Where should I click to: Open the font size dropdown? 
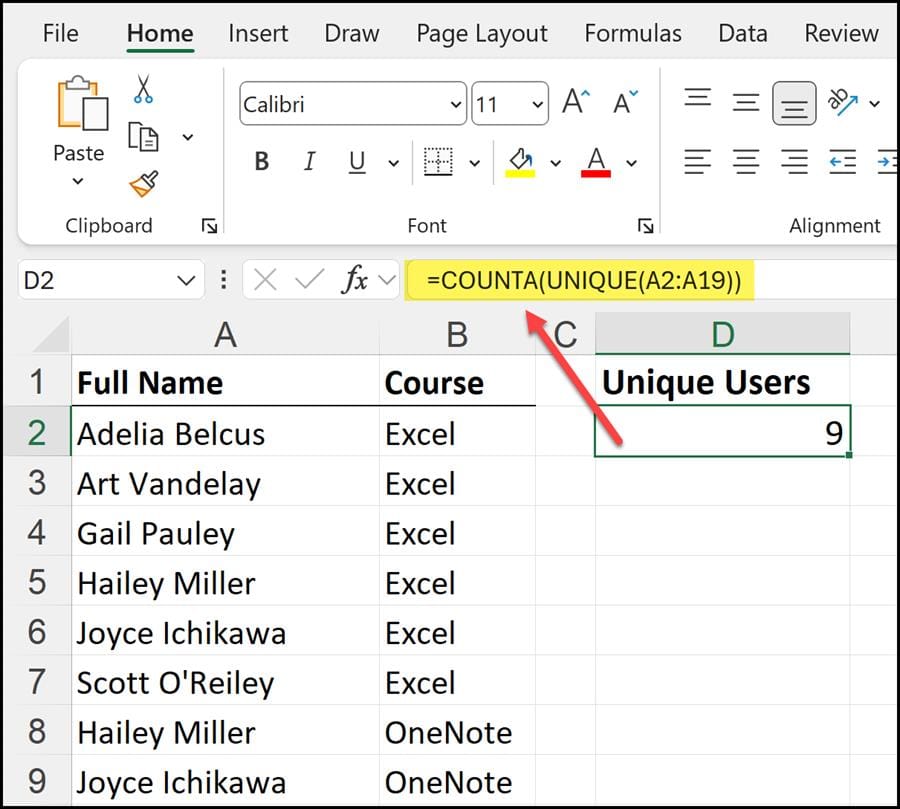535,104
